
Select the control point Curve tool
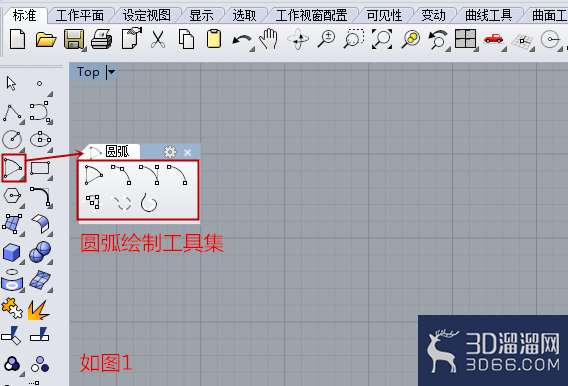[40, 111]
